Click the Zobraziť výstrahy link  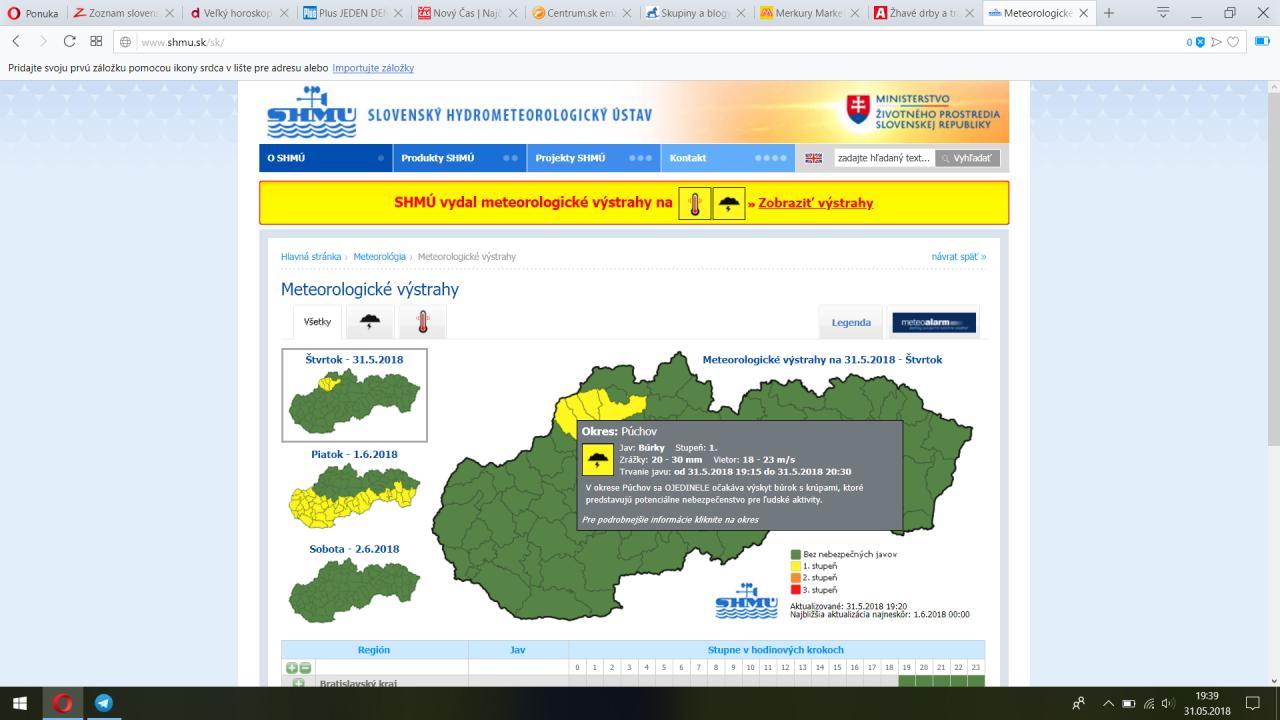815,203
